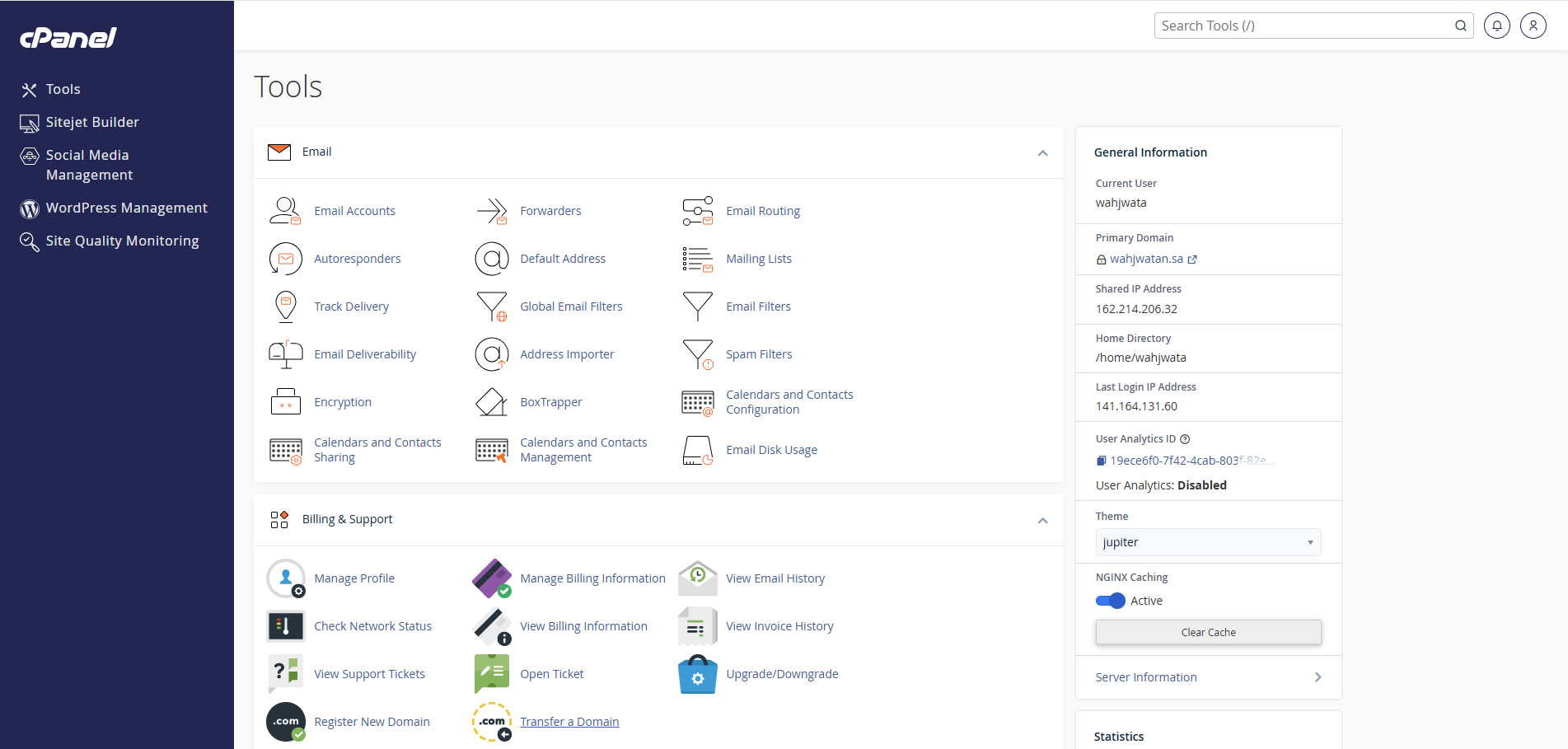Click the BoxTrapper icon
This screenshot has height=749, width=1568.
tap(491, 402)
